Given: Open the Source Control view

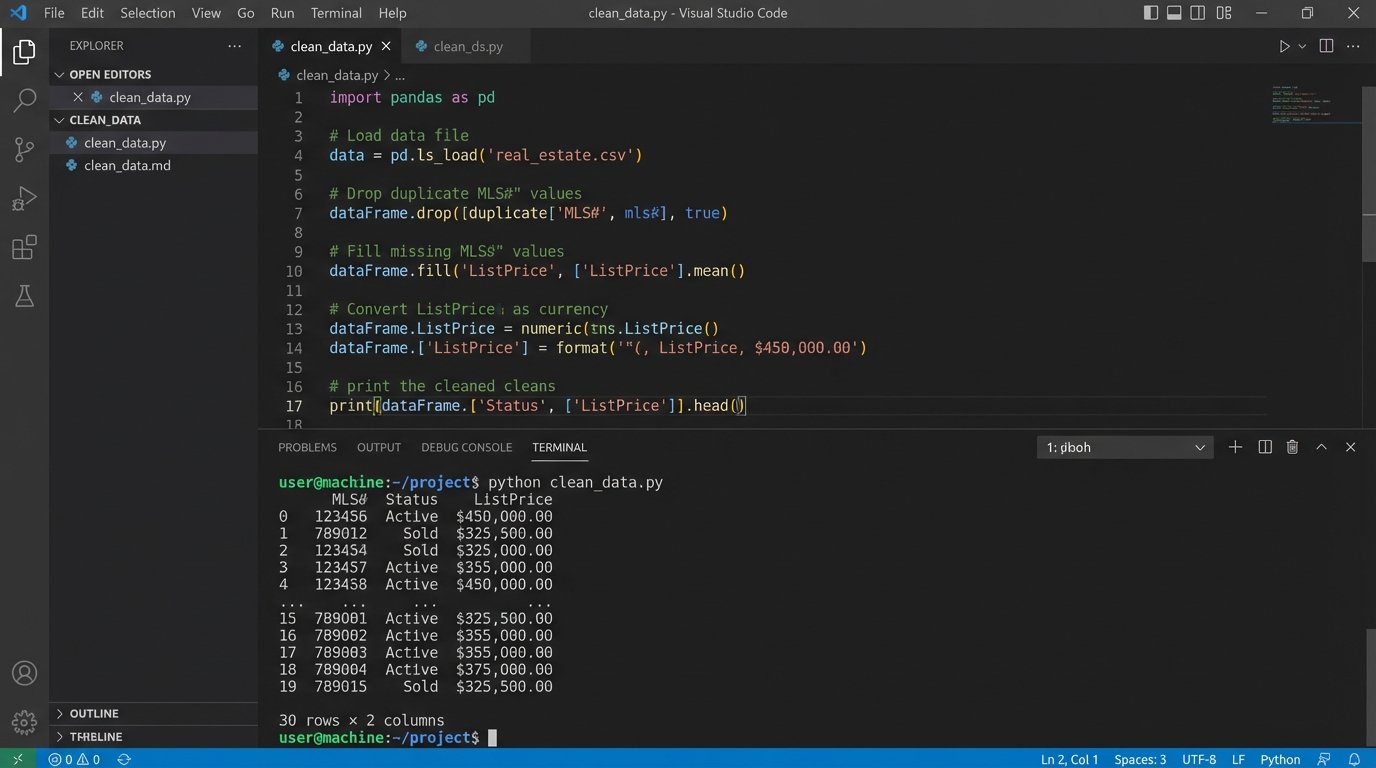Looking at the screenshot, I should point(24,149).
